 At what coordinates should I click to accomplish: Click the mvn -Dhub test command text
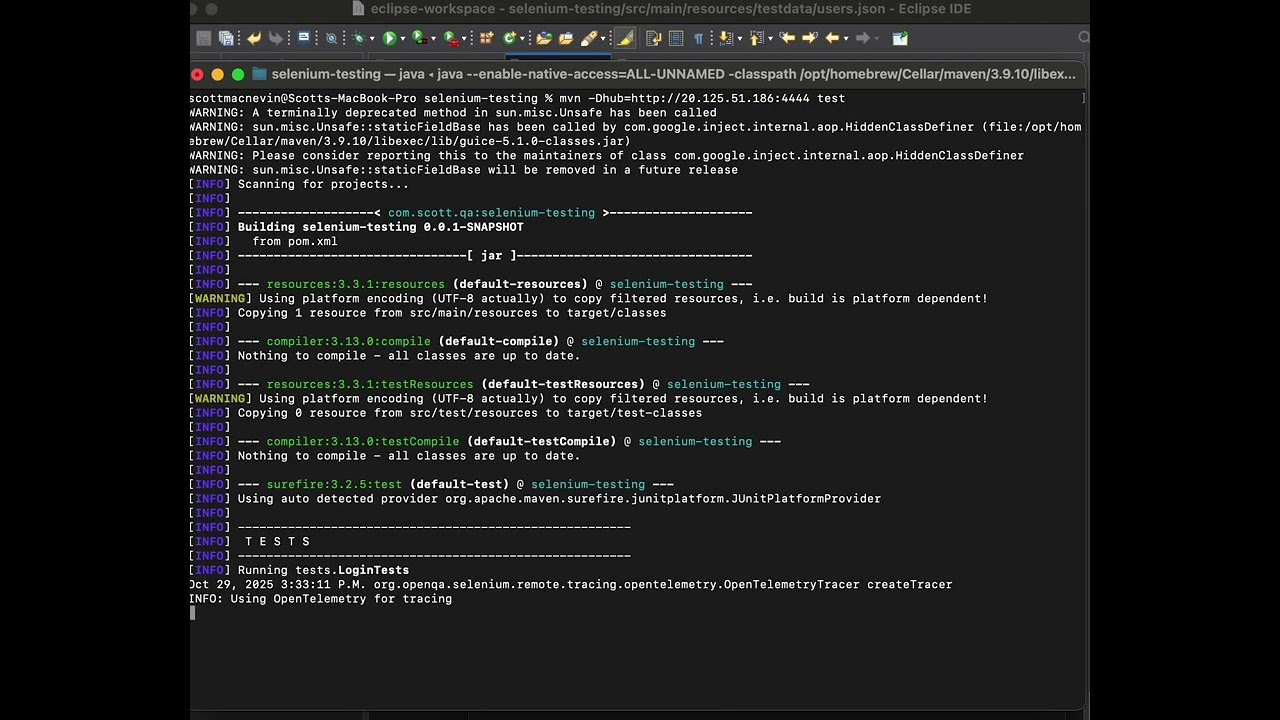pyautogui.click(x=702, y=98)
